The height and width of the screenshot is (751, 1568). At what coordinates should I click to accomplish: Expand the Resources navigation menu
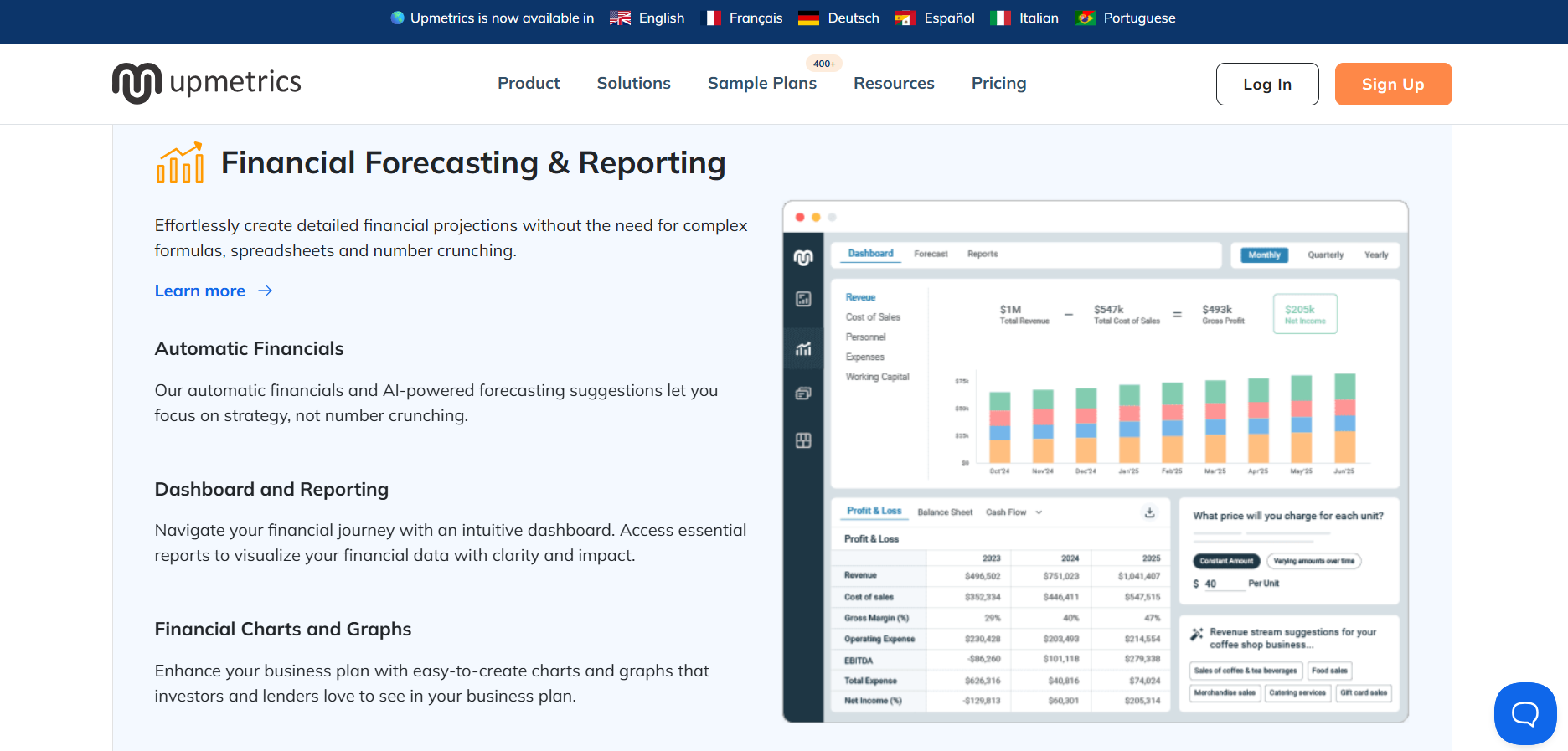894,83
